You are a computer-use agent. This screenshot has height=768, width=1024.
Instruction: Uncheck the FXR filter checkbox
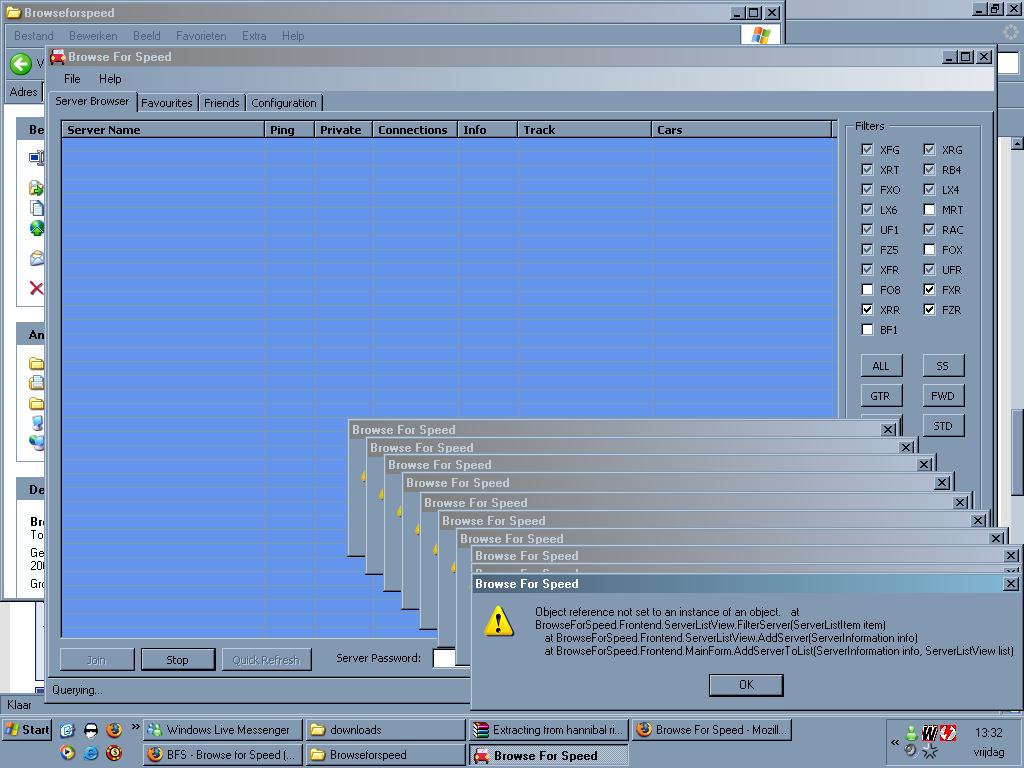pyautogui.click(x=929, y=289)
